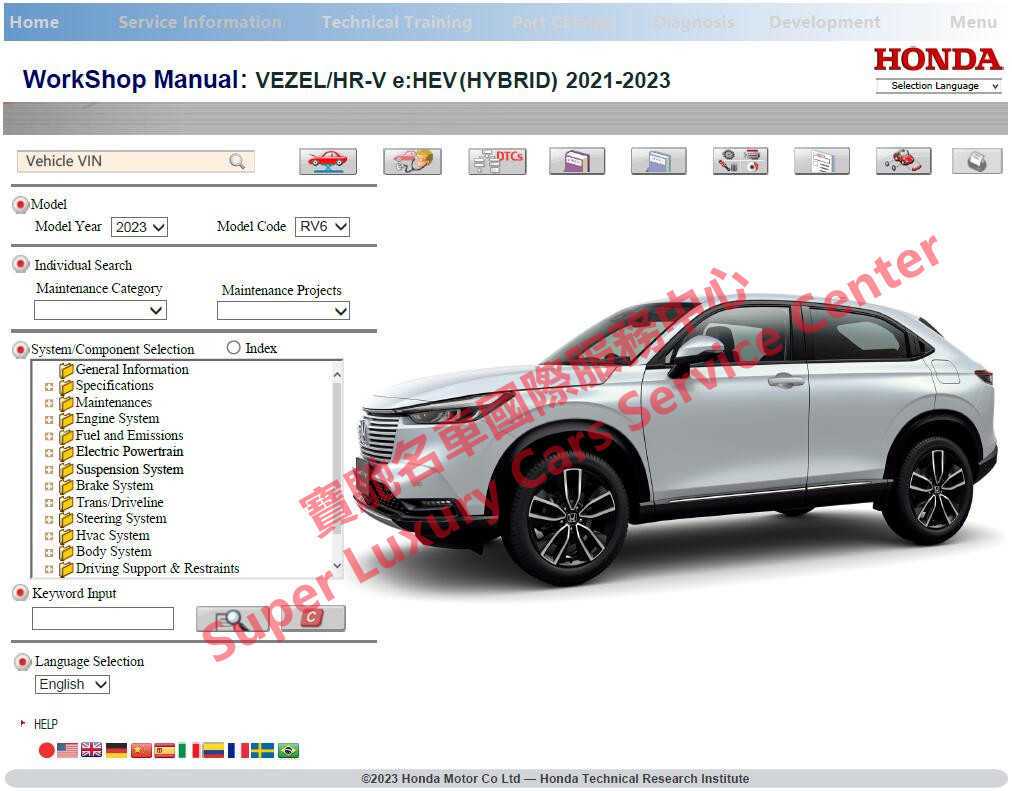Click the keyword search magnifier button
The height and width of the screenshot is (791, 1012).
(x=232, y=619)
